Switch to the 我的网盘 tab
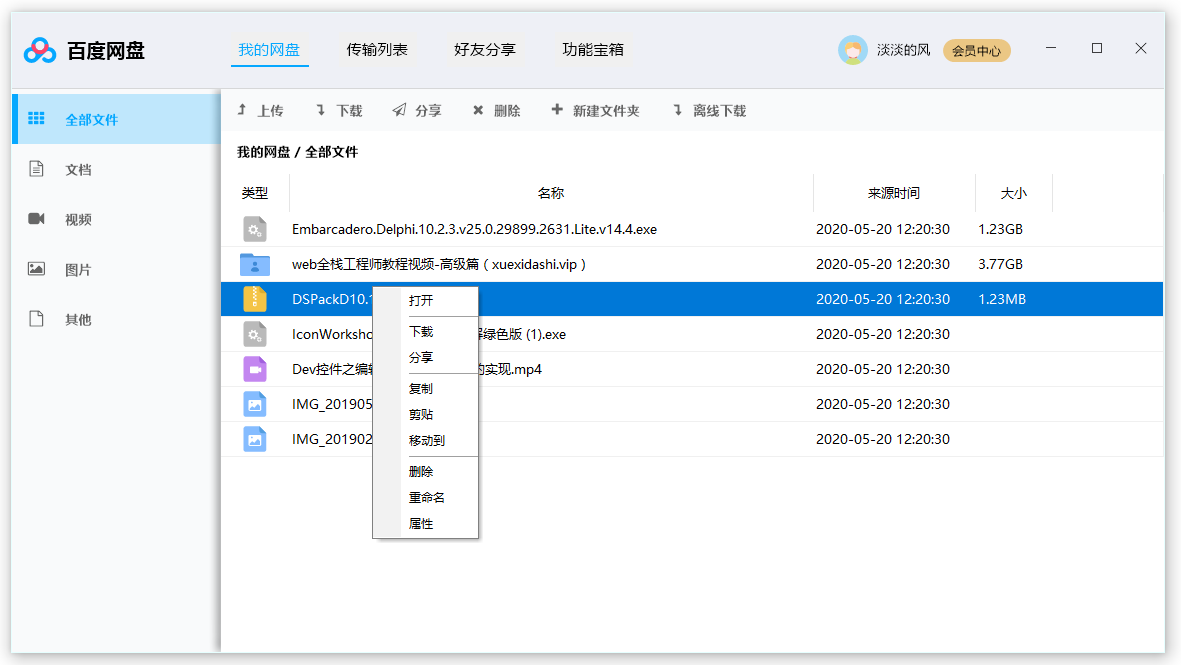 pyautogui.click(x=269, y=50)
